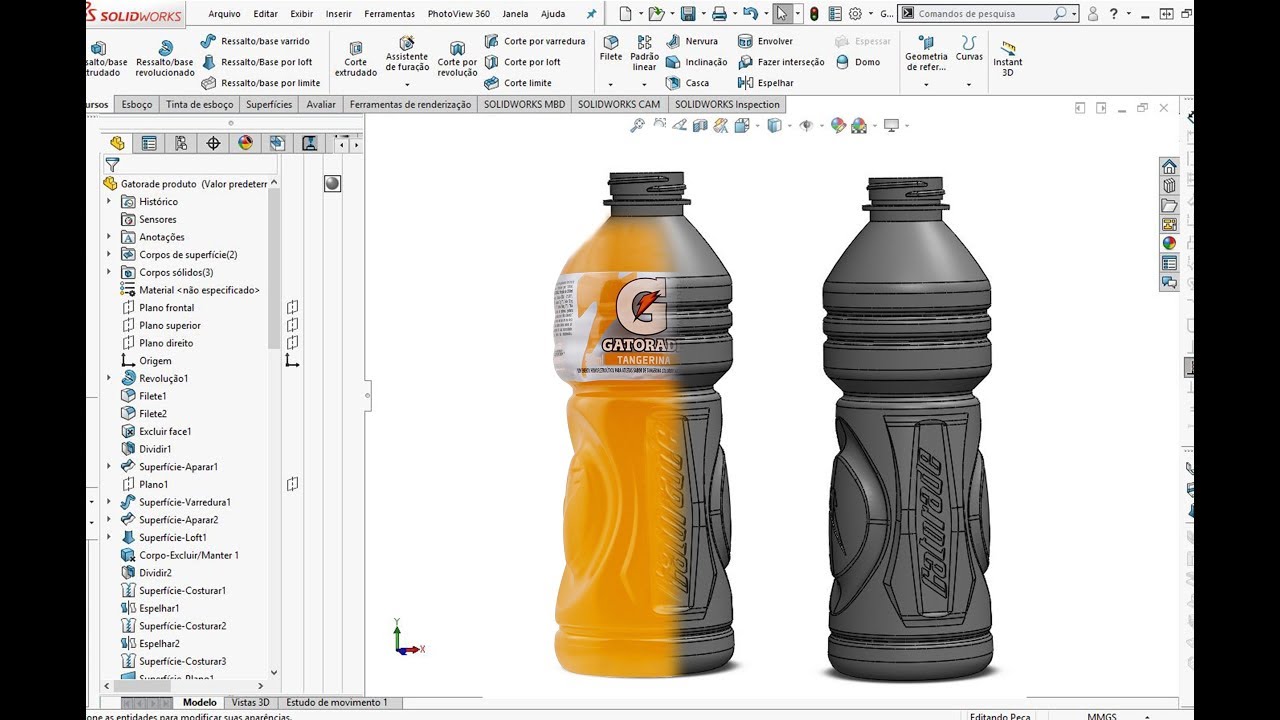This screenshot has height=720, width=1280.
Task: Select the Filete feature tool
Action: coord(610,48)
